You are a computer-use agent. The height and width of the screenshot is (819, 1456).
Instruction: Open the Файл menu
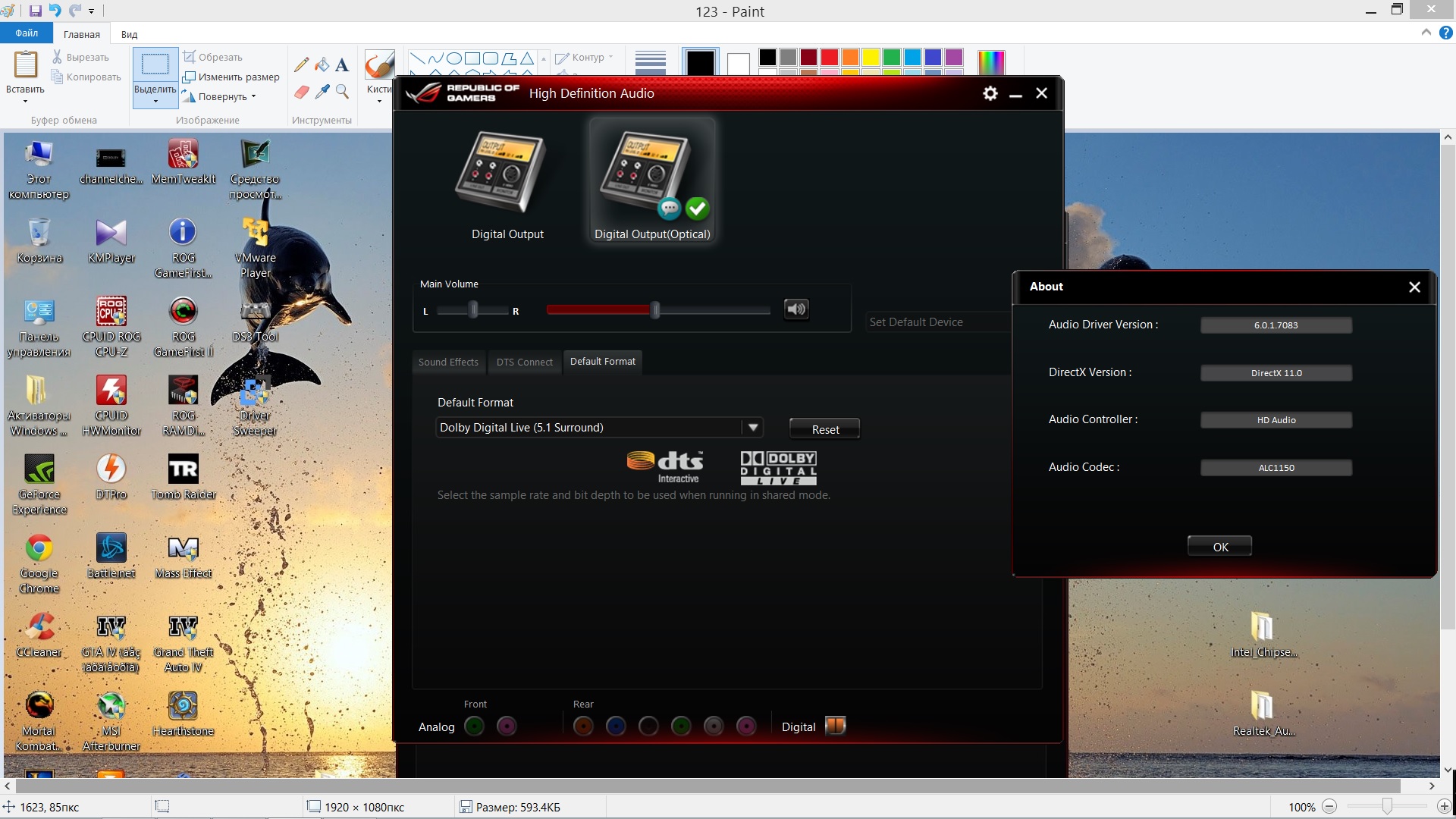pos(27,33)
